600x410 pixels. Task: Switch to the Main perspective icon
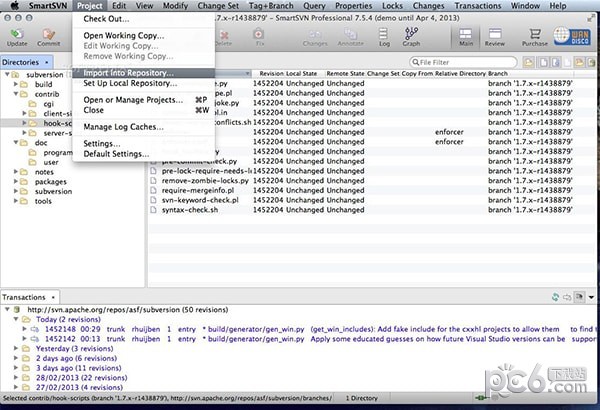click(466, 37)
